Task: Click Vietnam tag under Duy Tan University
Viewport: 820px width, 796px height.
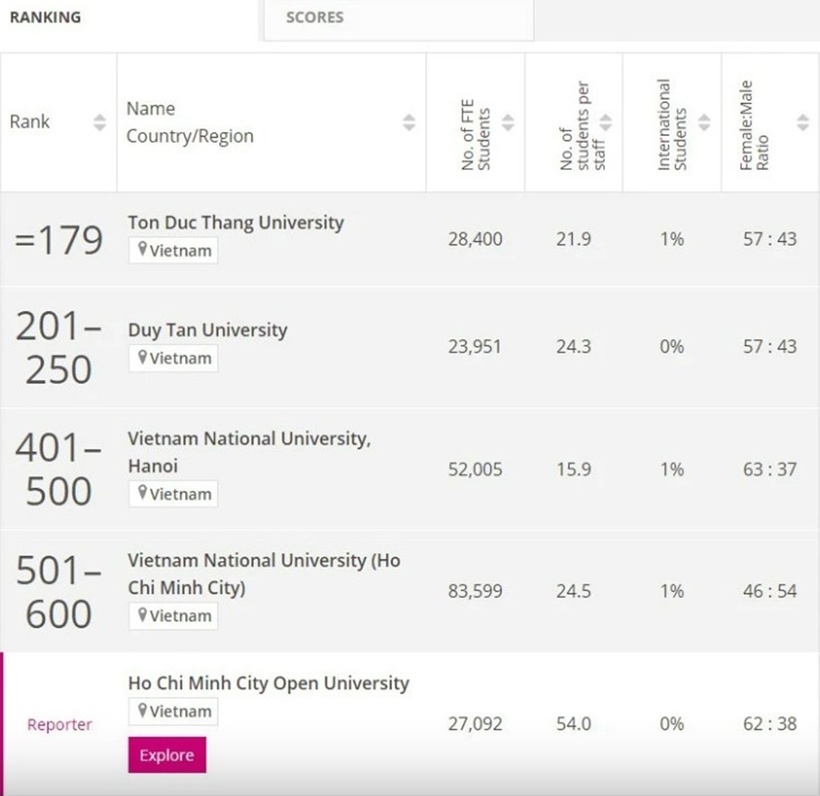Action: pos(174,358)
